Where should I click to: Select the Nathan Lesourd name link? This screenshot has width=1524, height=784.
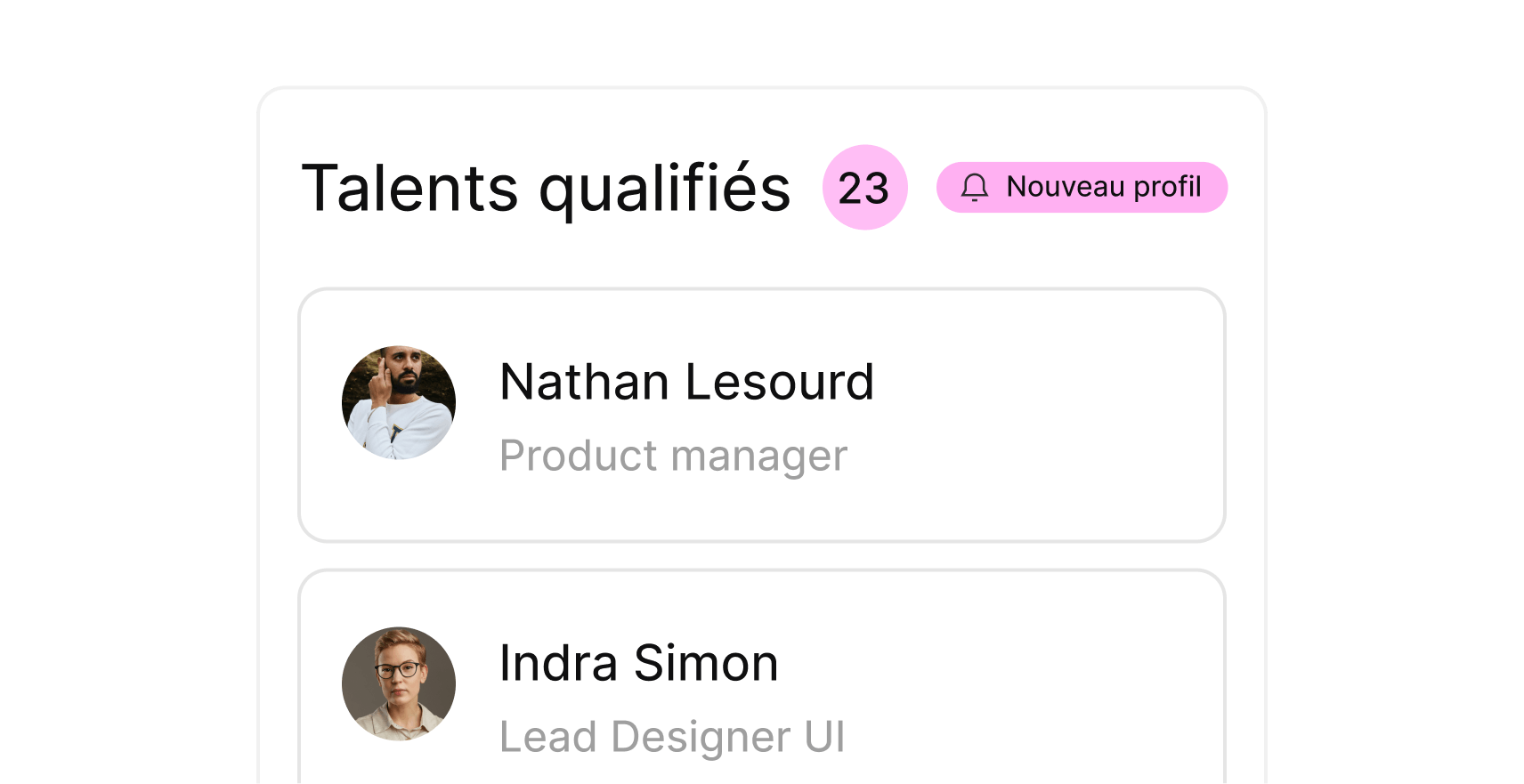[686, 383]
